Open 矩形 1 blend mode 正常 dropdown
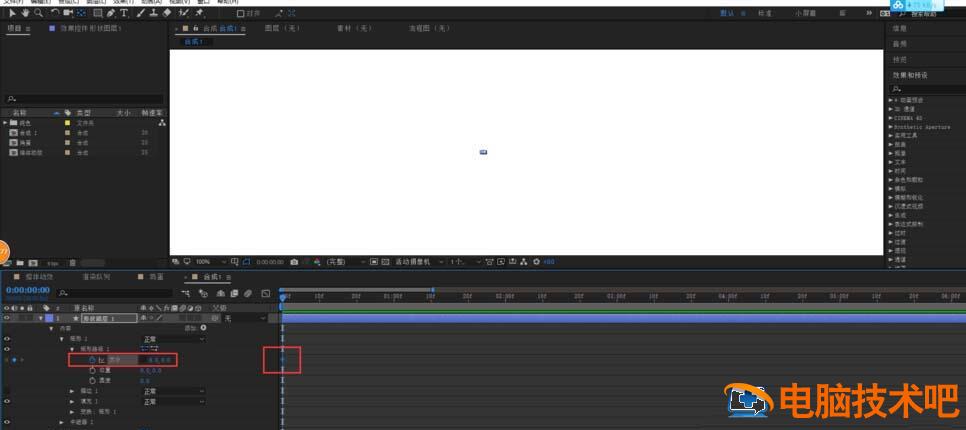This screenshot has height=430, width=966. click(x=174, y=339)
